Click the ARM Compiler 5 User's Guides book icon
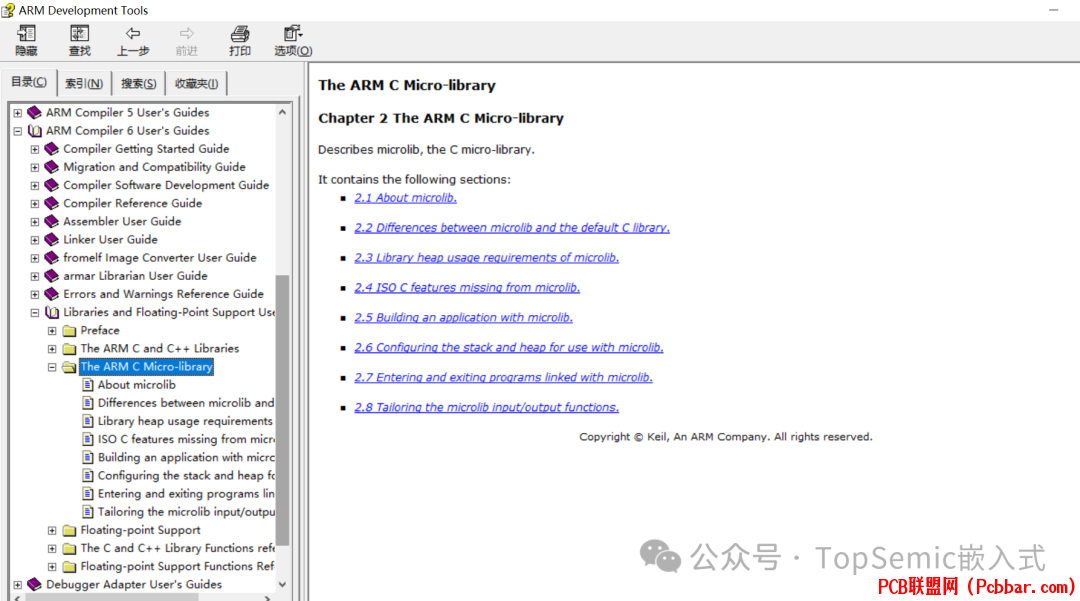The width and height of the screenshot is (1080, 601). click(x=34, y=112)
